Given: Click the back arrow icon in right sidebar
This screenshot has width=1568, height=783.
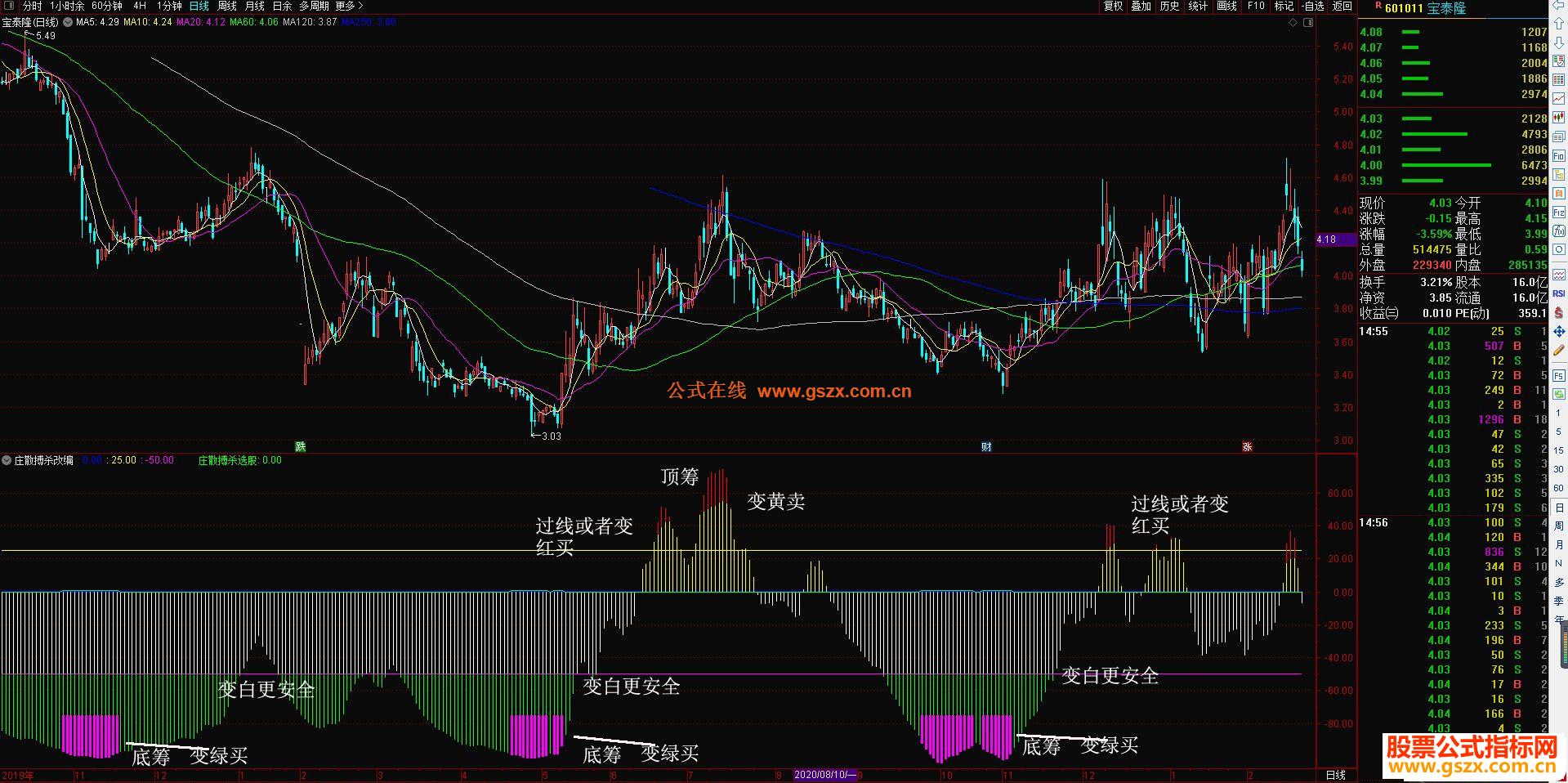Looking at the screenshot, I should click(x=1559, y=5).
